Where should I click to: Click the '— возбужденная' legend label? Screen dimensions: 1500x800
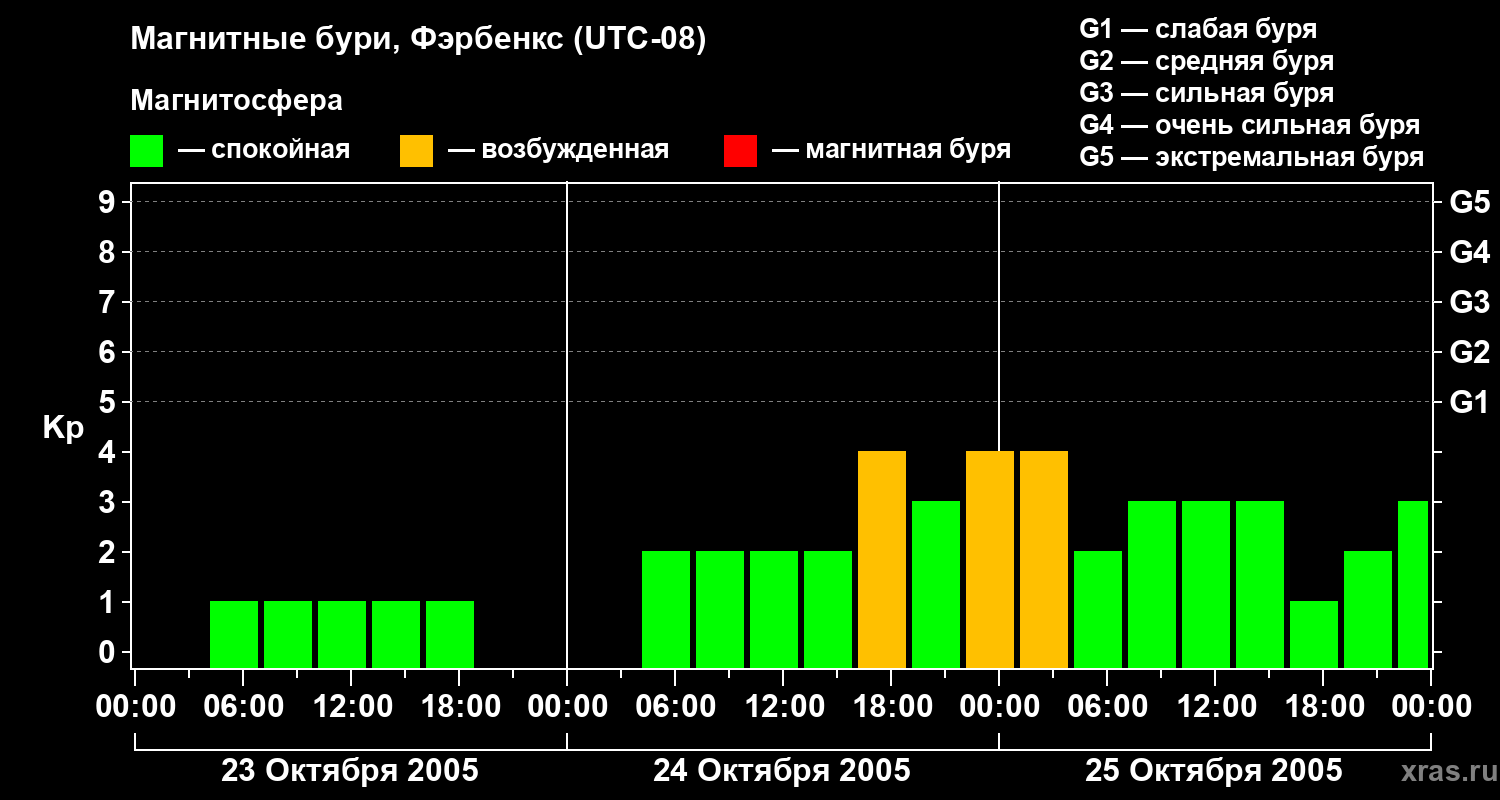point(558,150)
